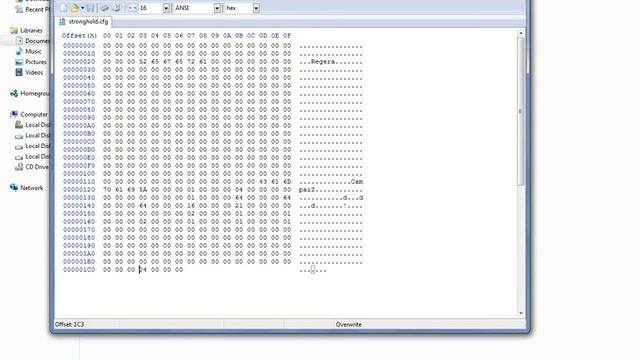640x360 pixels.
Task: Open the bytes per row dropdown arrow
Action: (x=166, y=8)
